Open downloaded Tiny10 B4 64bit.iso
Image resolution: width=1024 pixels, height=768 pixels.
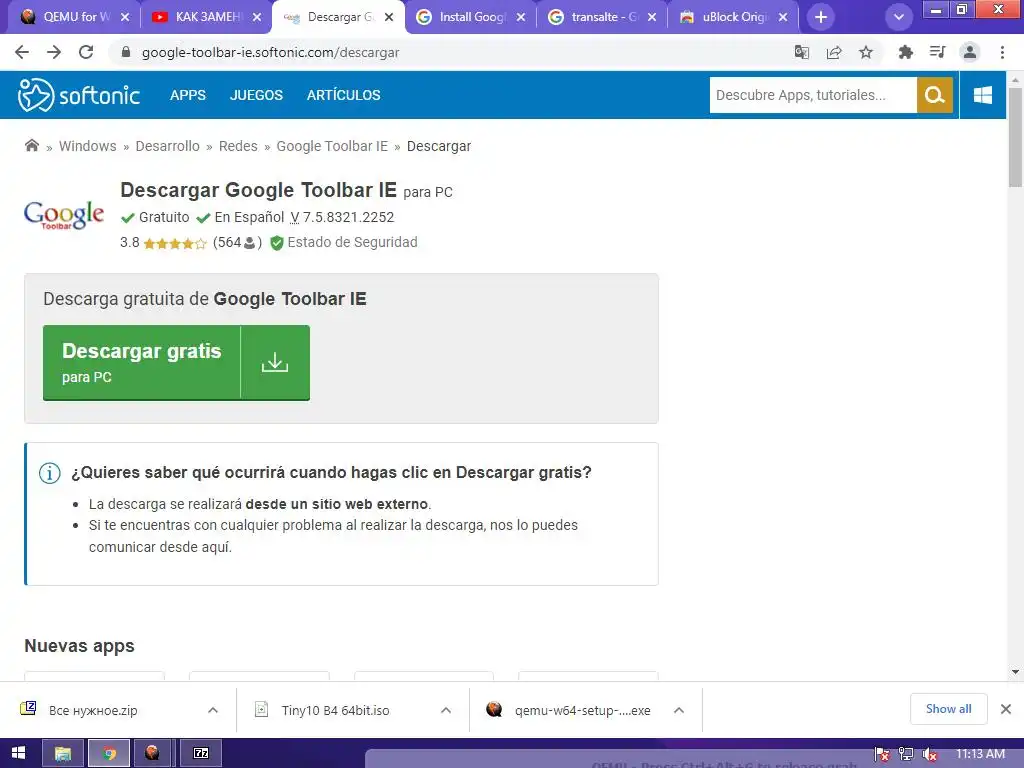click(x=335, y=711)
